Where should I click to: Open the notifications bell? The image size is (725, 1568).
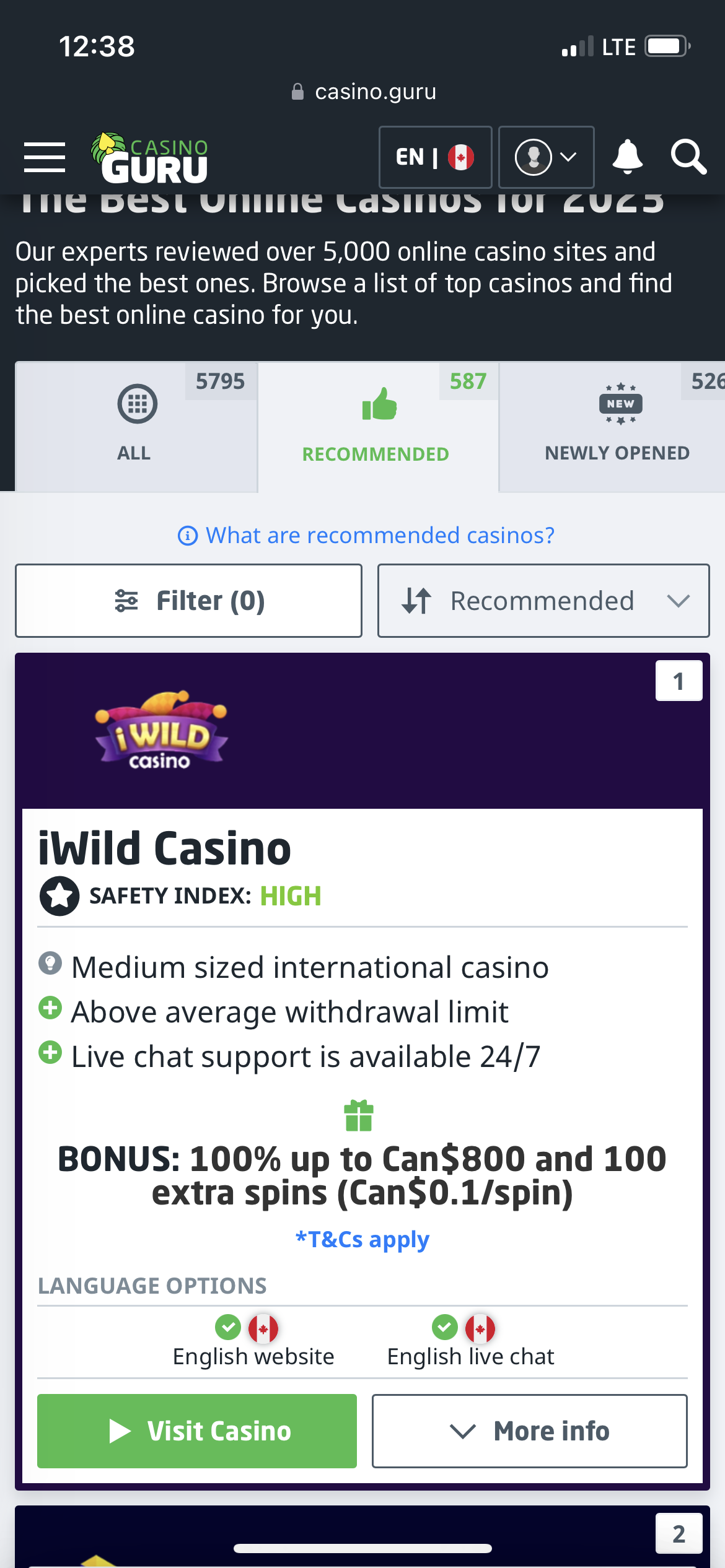click(627, 157)
